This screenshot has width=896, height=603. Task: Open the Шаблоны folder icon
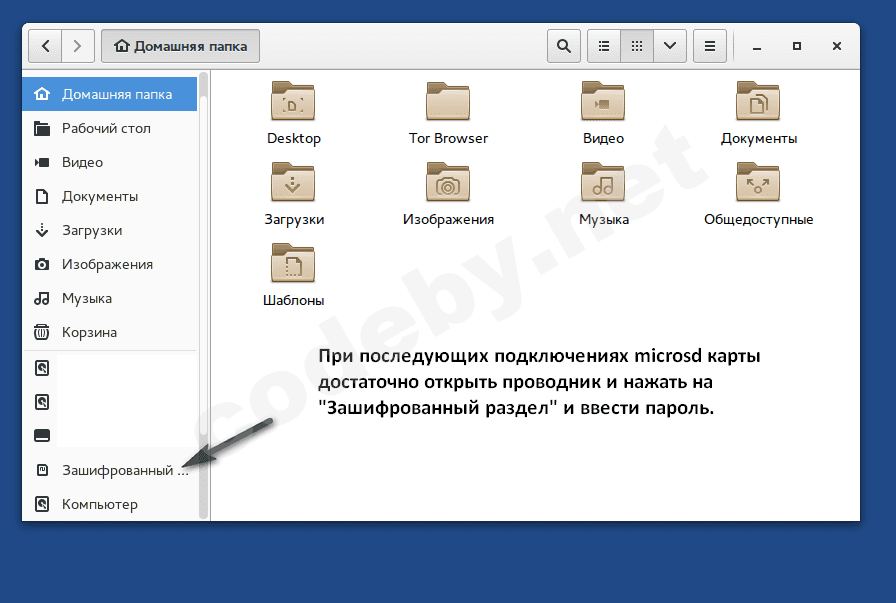(x=294, y=264)
